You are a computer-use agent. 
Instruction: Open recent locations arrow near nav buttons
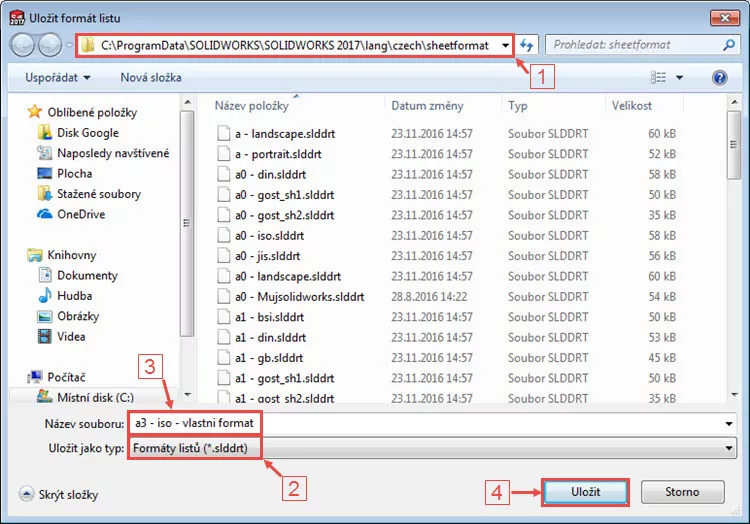click(69, 45)
